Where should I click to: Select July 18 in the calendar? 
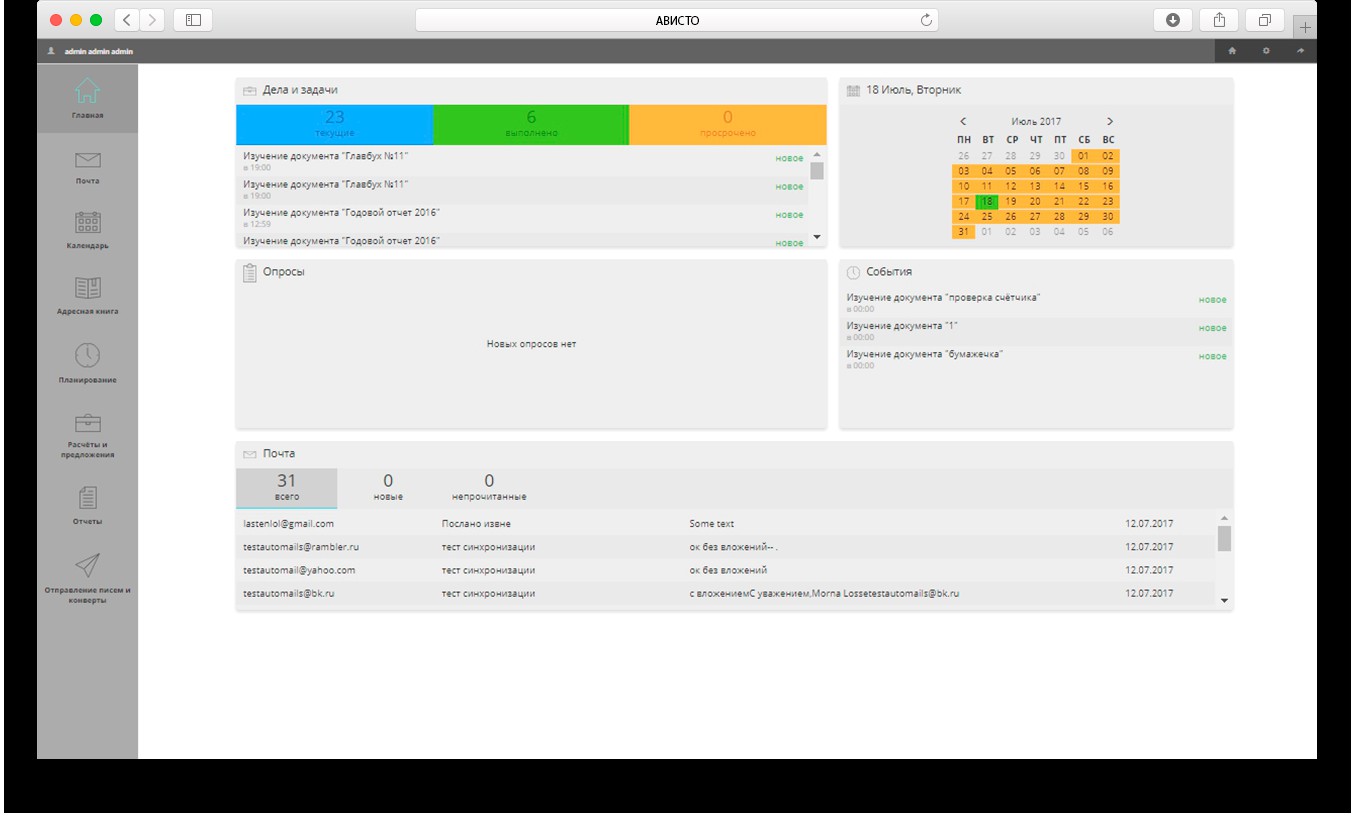(x=987, y=201)
